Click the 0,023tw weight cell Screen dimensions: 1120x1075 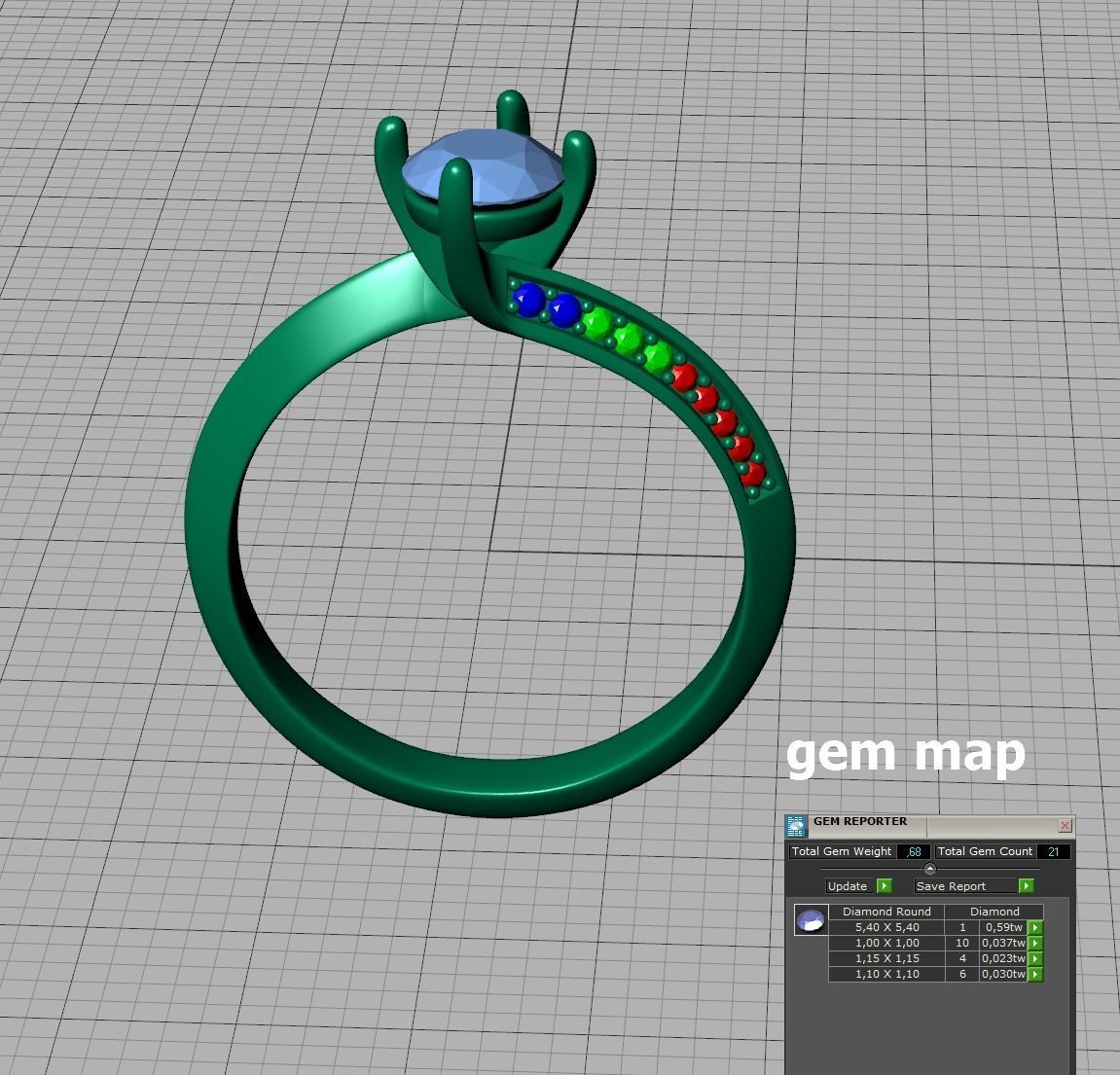pos(1003,958)
